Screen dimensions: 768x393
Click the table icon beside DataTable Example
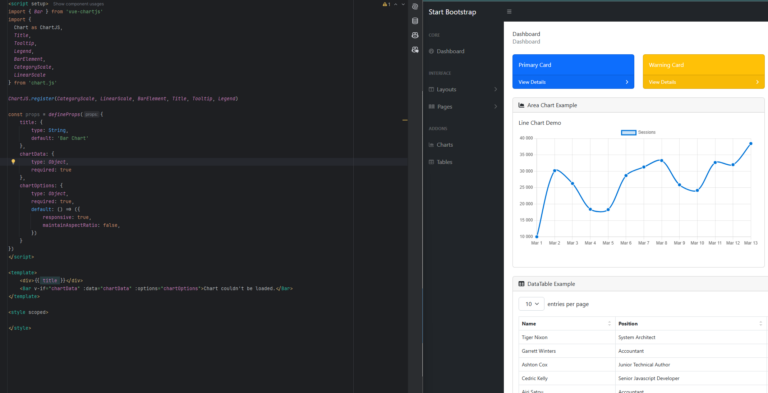coord(521,284)
